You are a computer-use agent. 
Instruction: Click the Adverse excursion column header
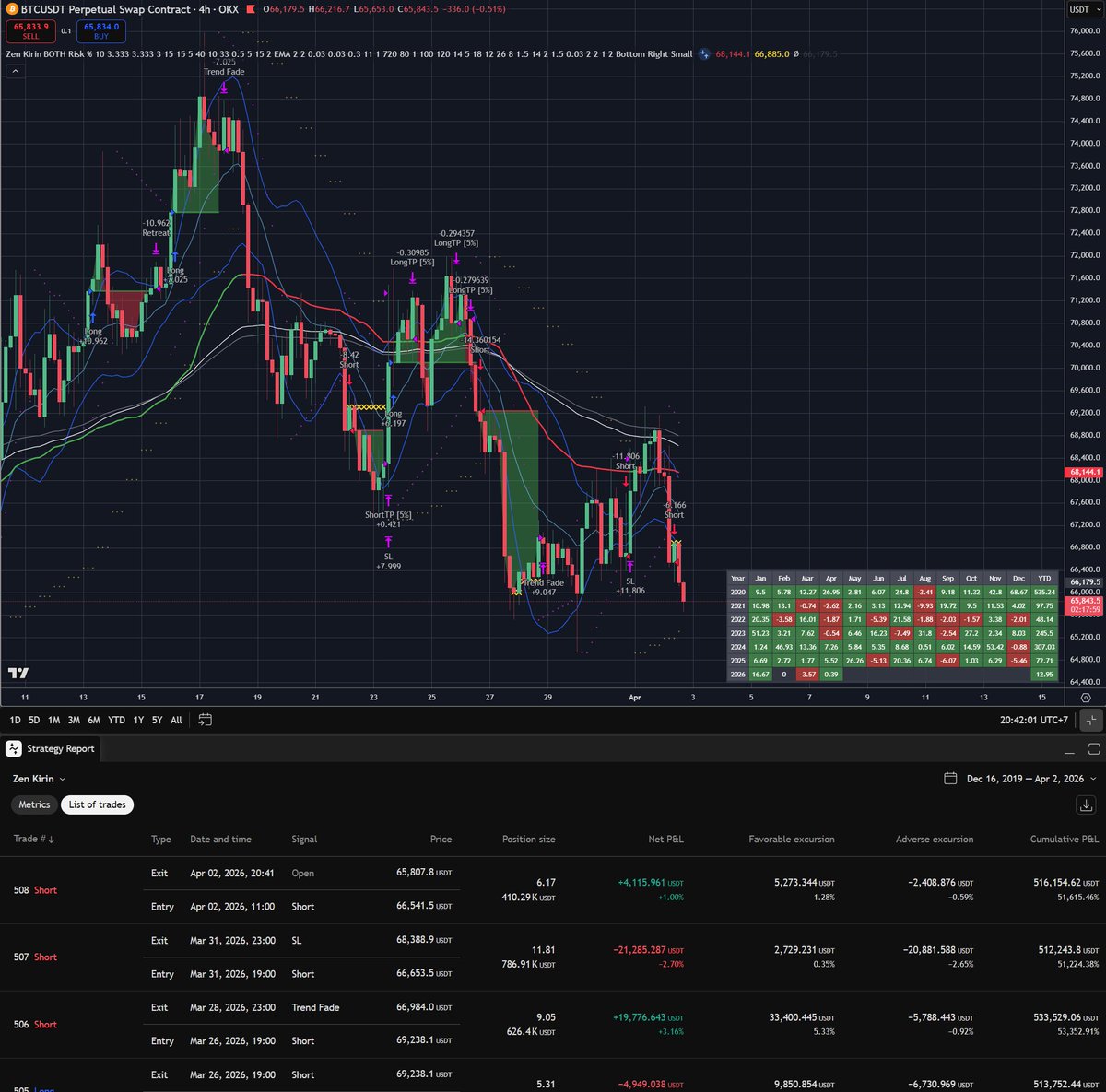(935, 840)
